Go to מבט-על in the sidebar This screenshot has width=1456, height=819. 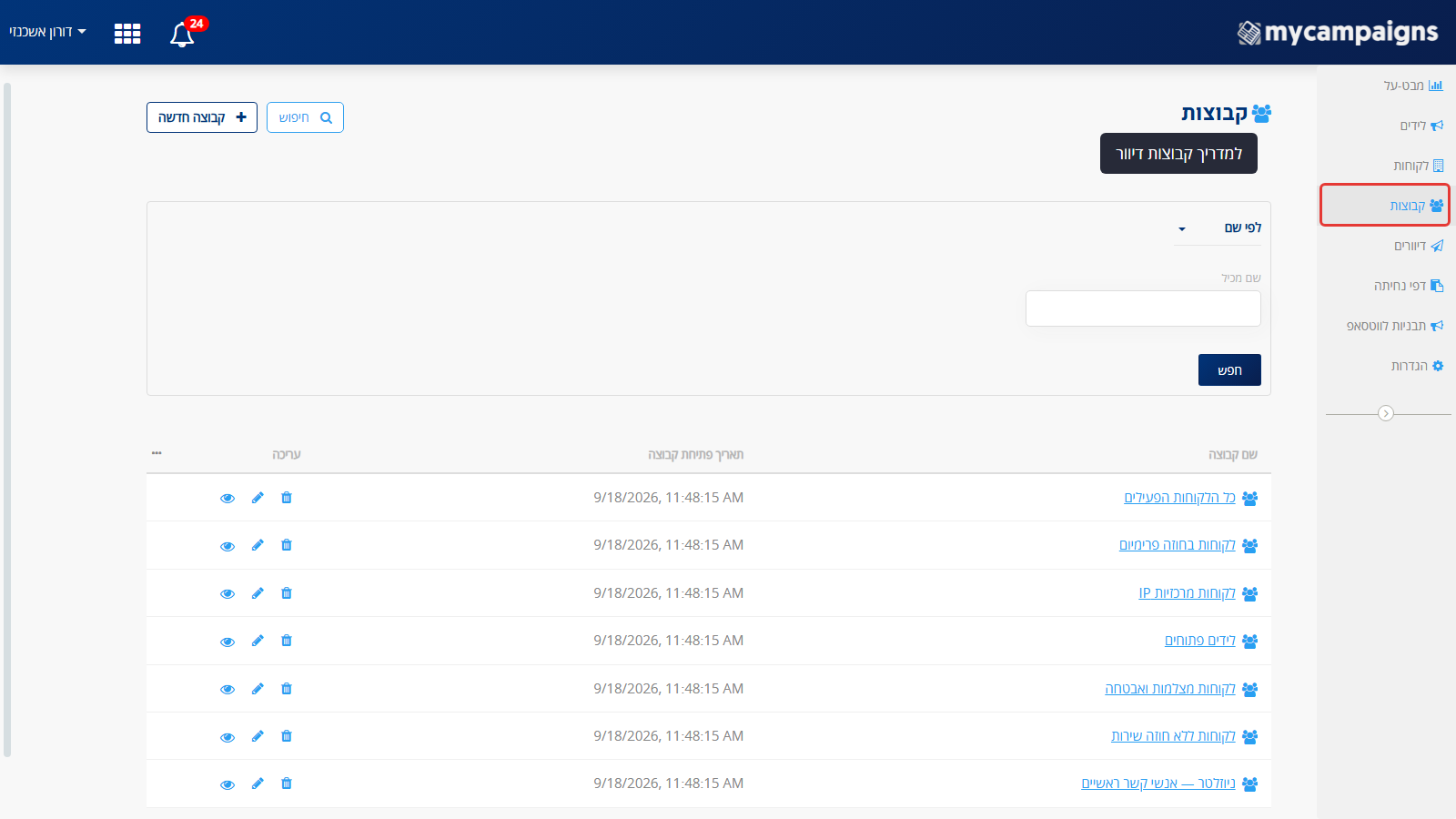[x=1412, y=86]
